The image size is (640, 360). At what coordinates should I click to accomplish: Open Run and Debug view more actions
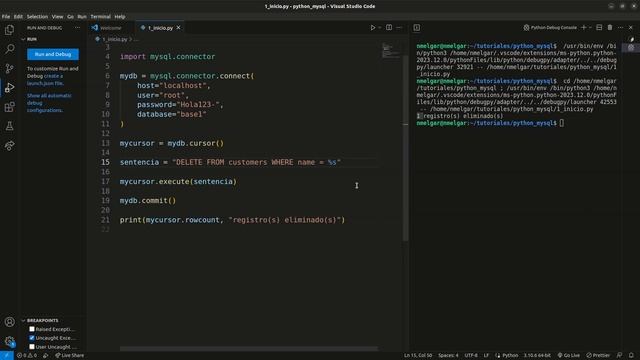[x=78, y=28]
